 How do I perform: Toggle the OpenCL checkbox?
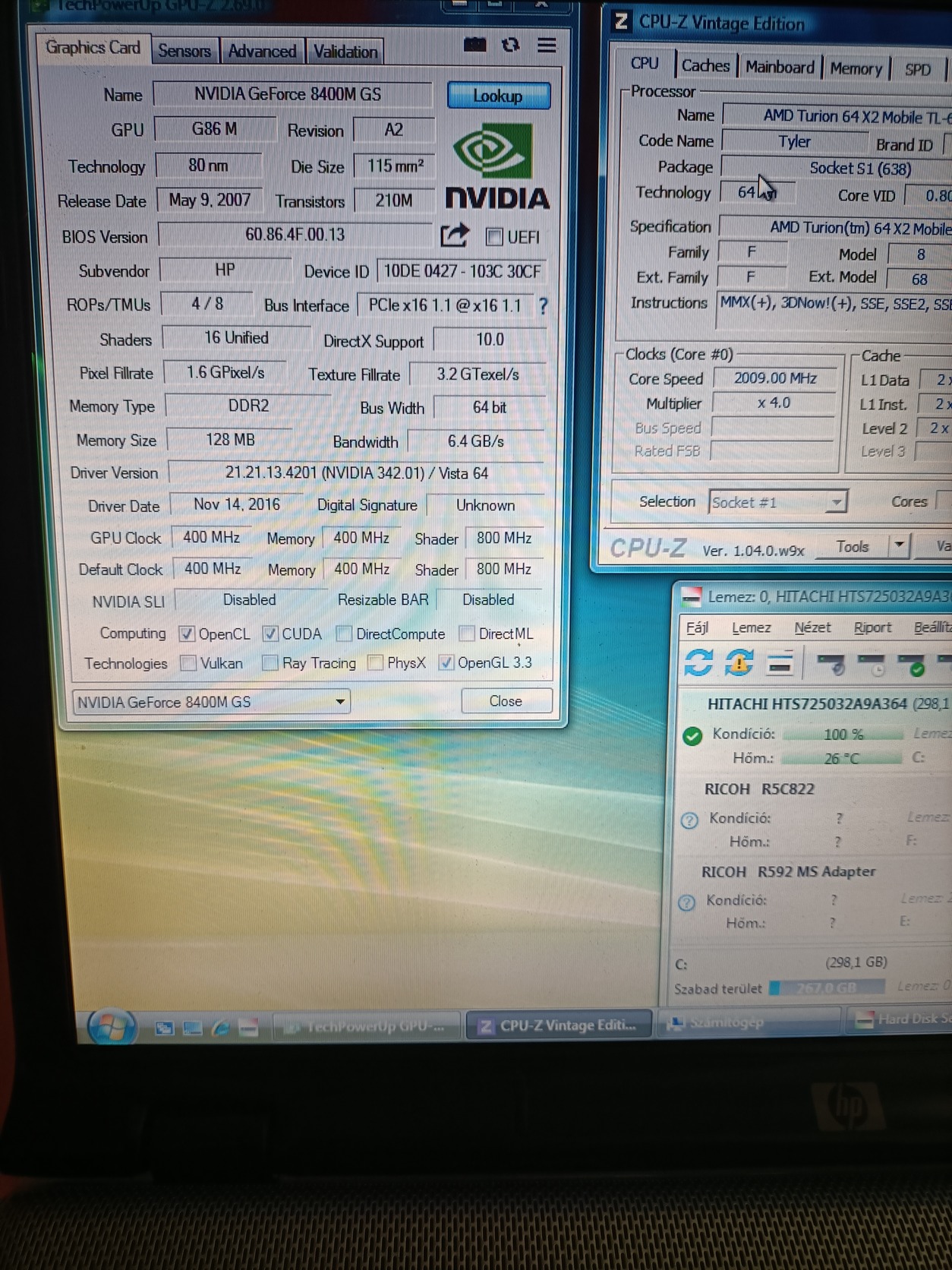(187, 633)
